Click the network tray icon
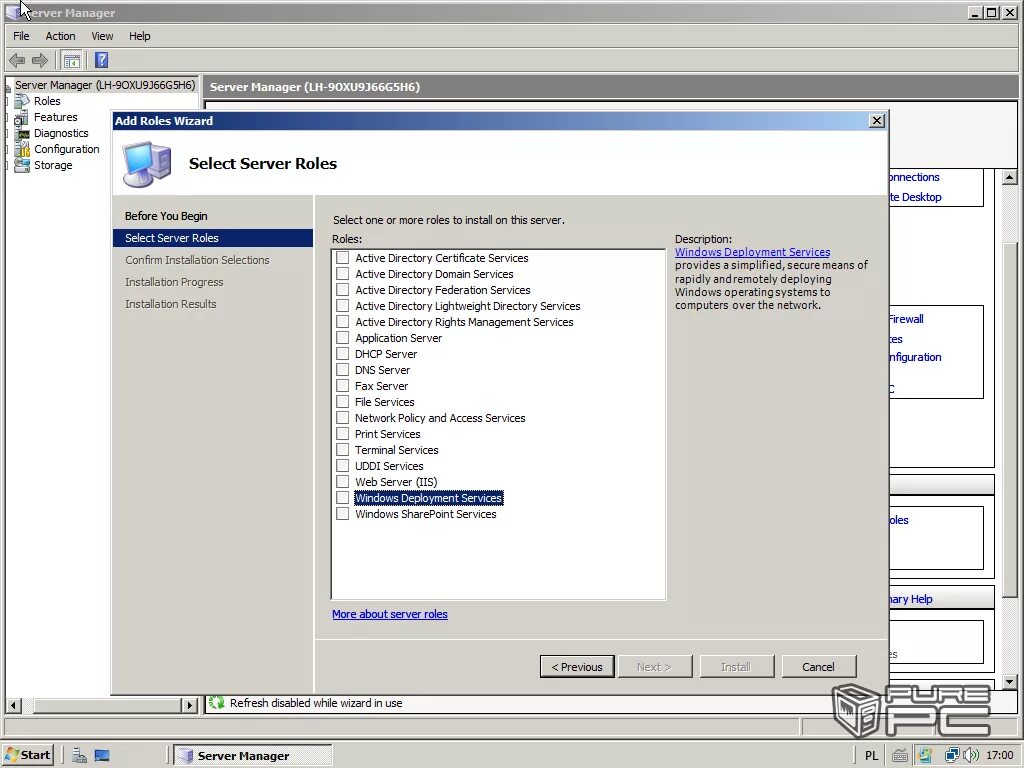This screenshot has width=1024, height=768. click(952, 756)
